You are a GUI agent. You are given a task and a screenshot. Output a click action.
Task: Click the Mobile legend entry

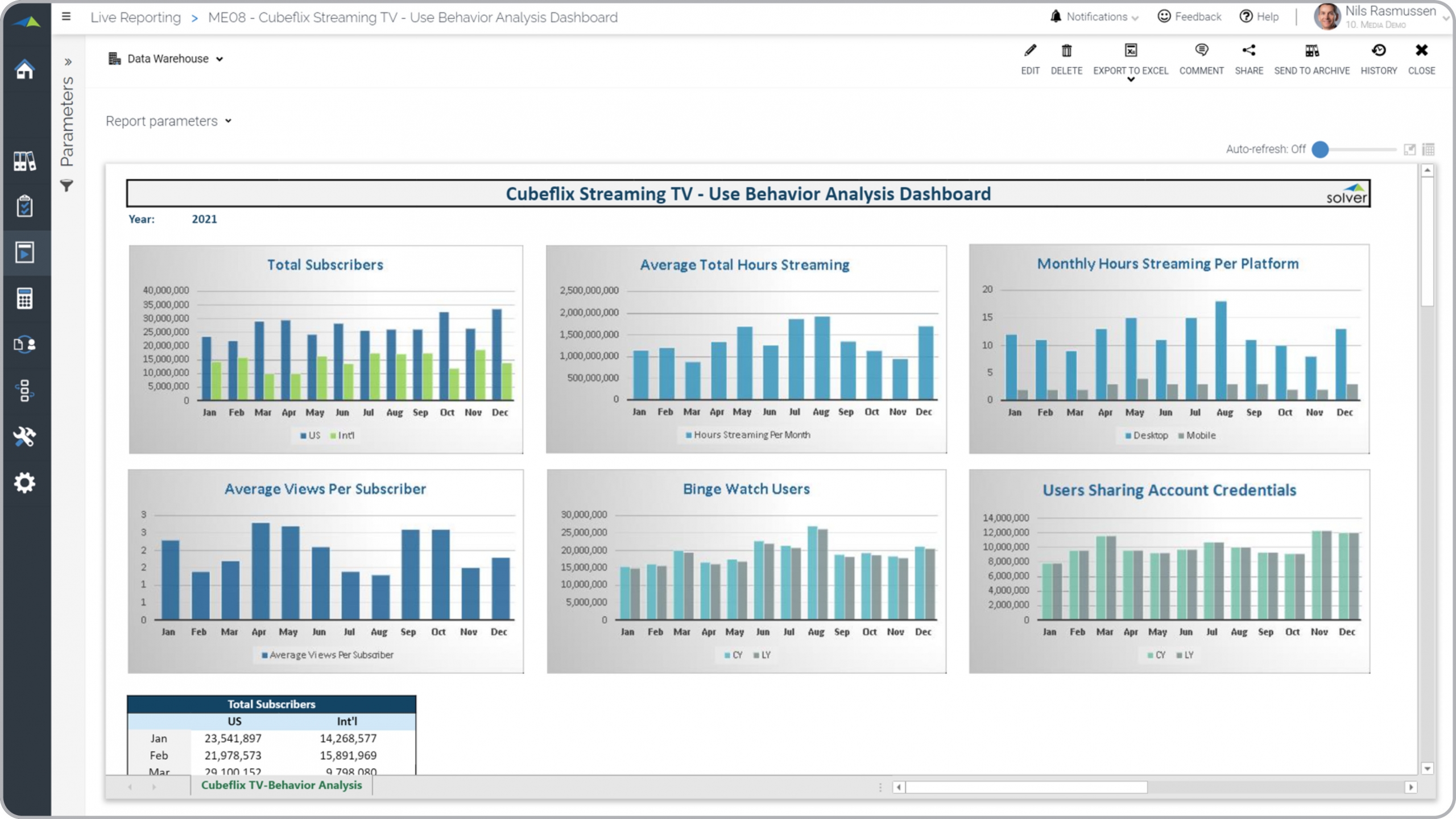pyautogui.click(x=1197, y=435)
